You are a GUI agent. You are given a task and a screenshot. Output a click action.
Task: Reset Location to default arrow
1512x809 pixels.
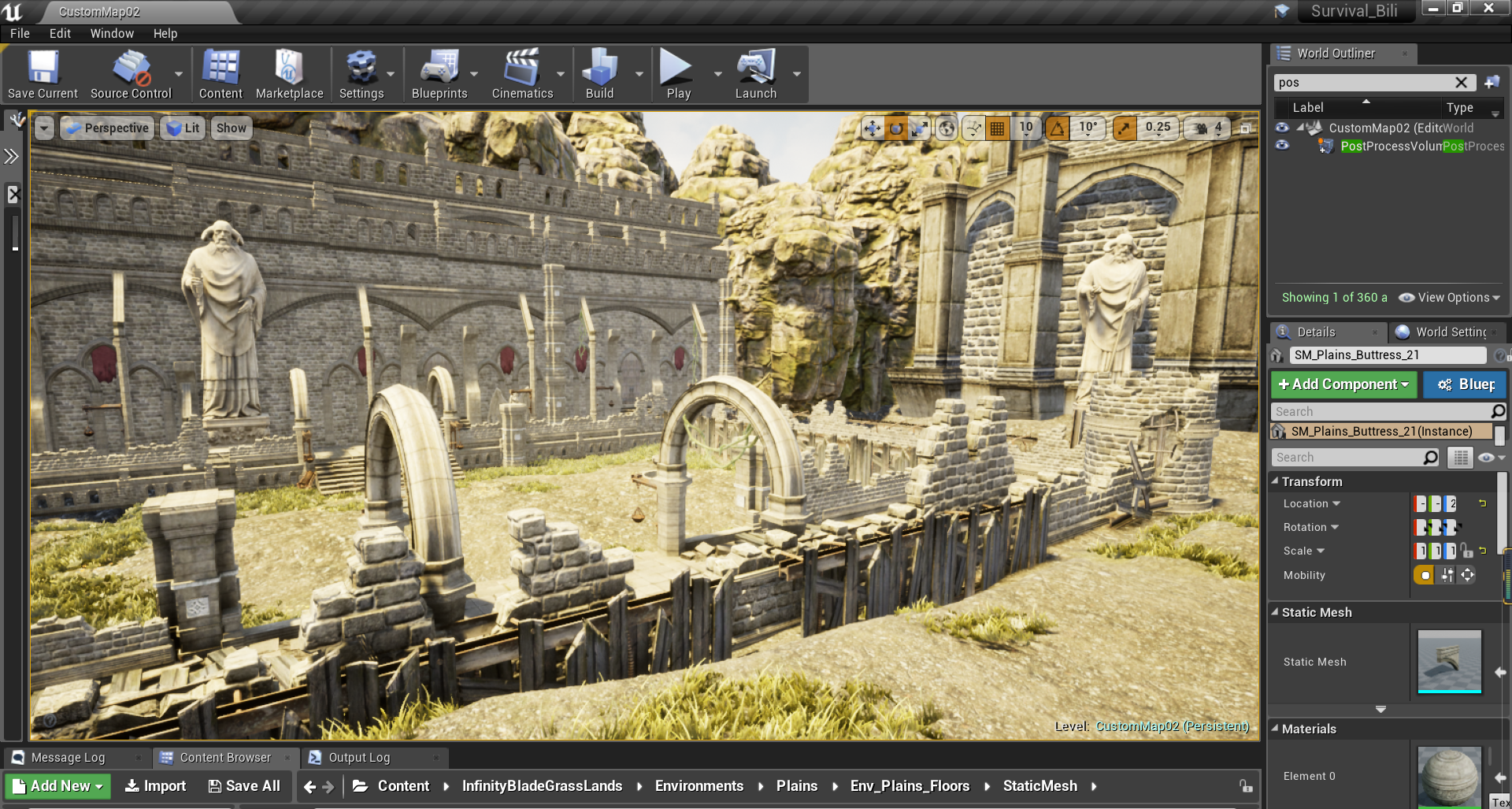pos(1482,503)
